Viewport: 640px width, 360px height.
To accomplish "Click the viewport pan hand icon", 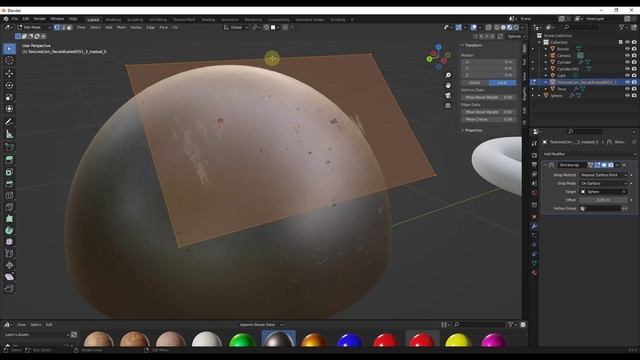I will coord(448,85).
